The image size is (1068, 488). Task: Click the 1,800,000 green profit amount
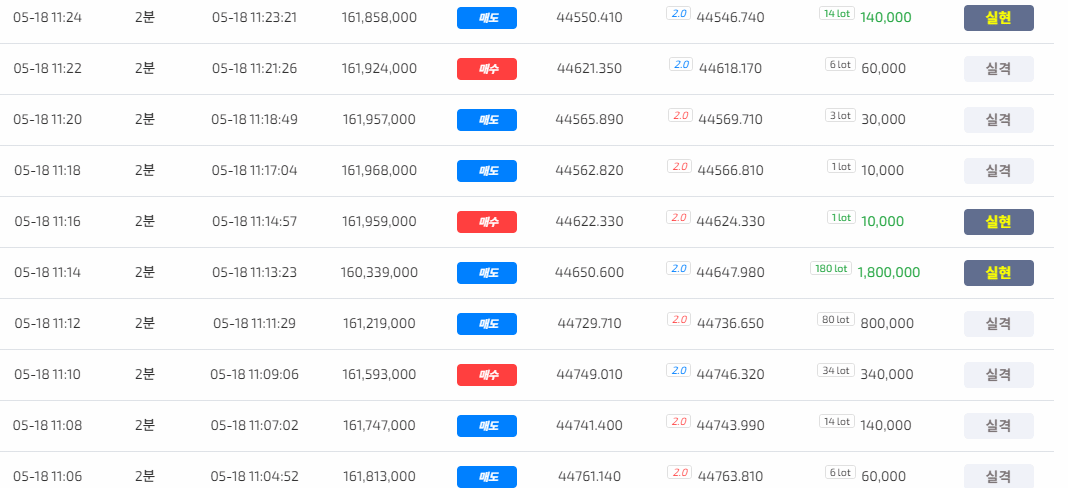[889, 273]
